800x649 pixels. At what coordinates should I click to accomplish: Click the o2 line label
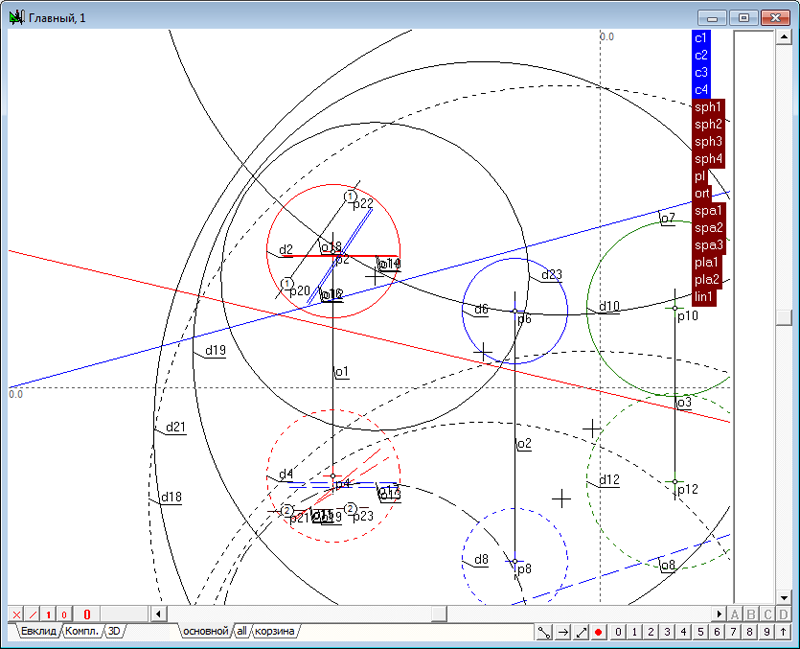point(524,444)
